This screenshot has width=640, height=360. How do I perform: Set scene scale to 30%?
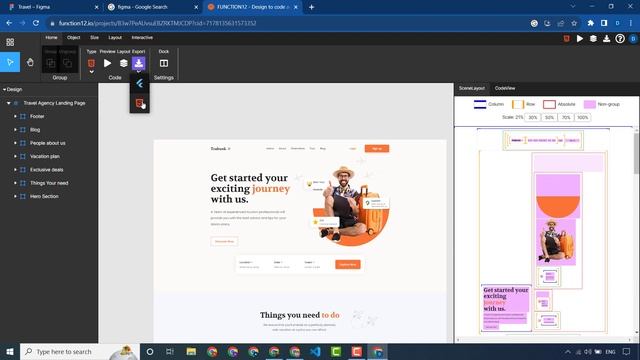click(533, 118)
